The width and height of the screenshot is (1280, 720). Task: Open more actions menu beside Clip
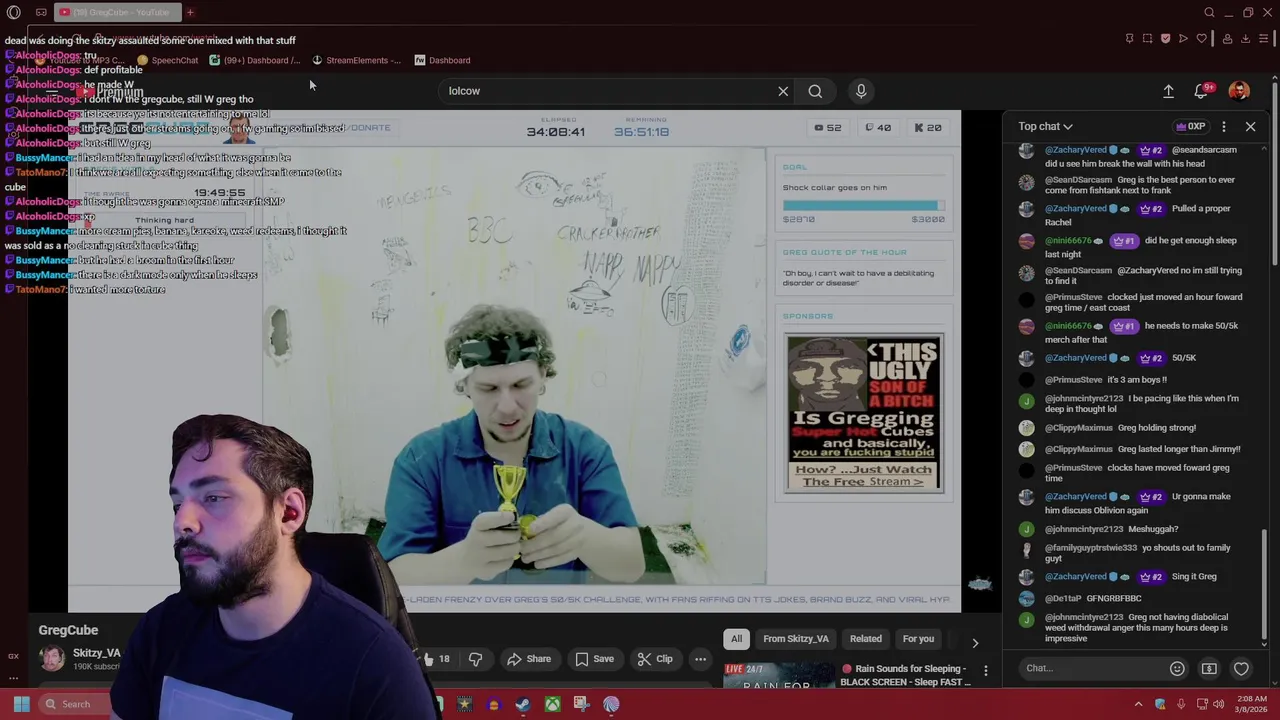[700, 659]
